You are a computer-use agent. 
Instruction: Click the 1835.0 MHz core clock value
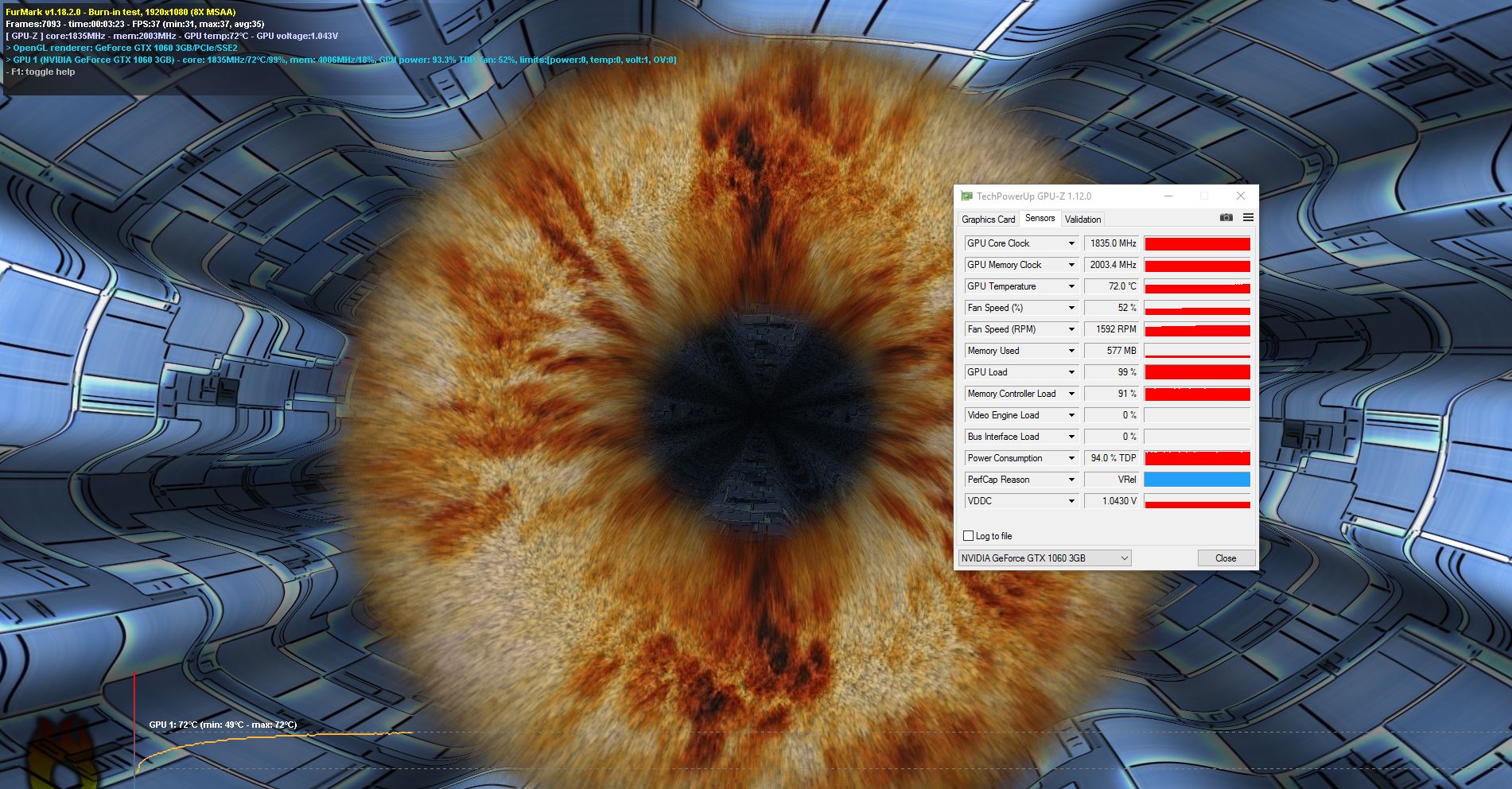pos(1112,243)
